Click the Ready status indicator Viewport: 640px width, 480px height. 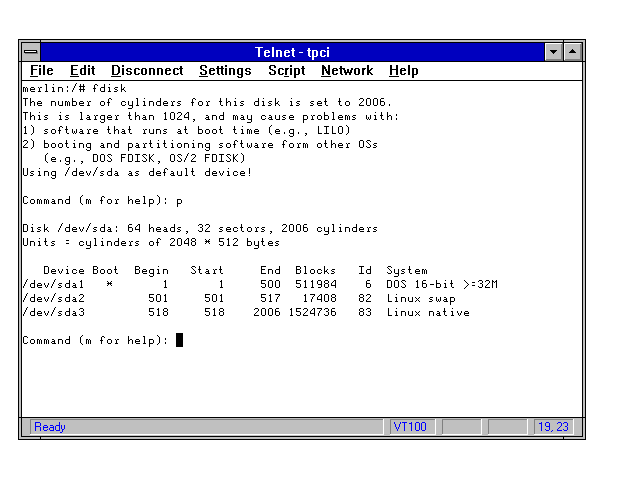click(50, 427)
